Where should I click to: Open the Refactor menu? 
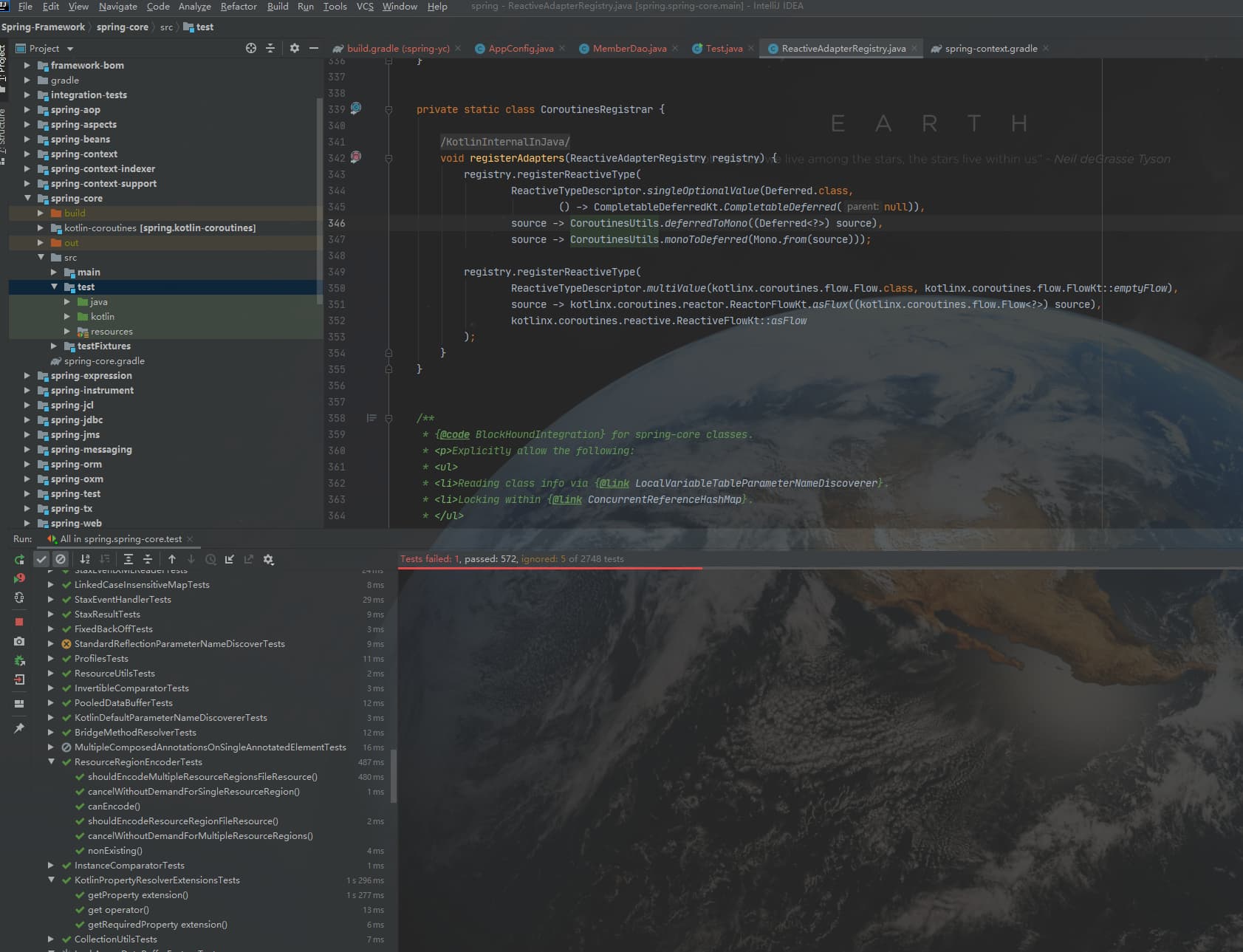pos(238,7)
